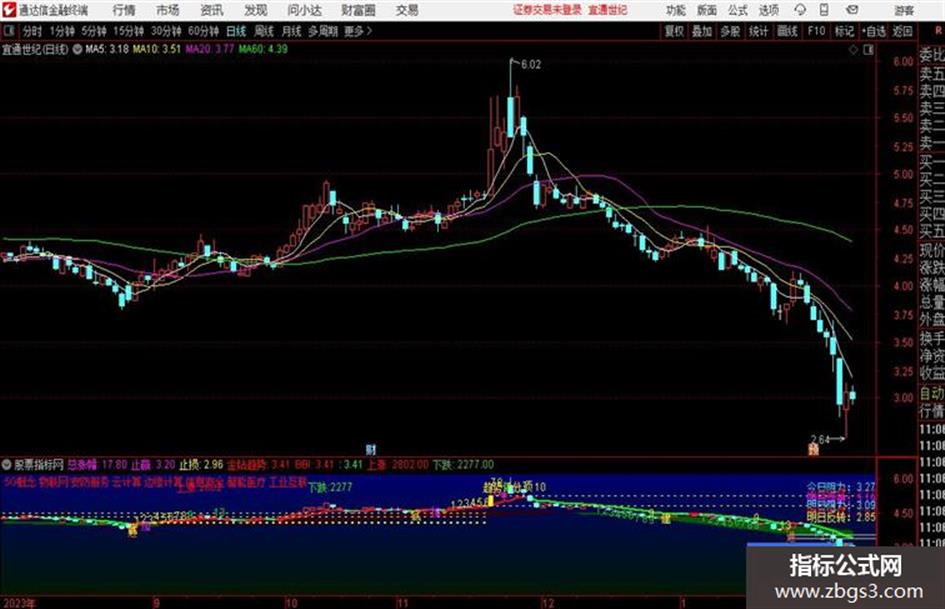The image size is (945, 609).
Task: Click the 下跌: 2277.00 indicator value
Action: [x=463, y=465]
